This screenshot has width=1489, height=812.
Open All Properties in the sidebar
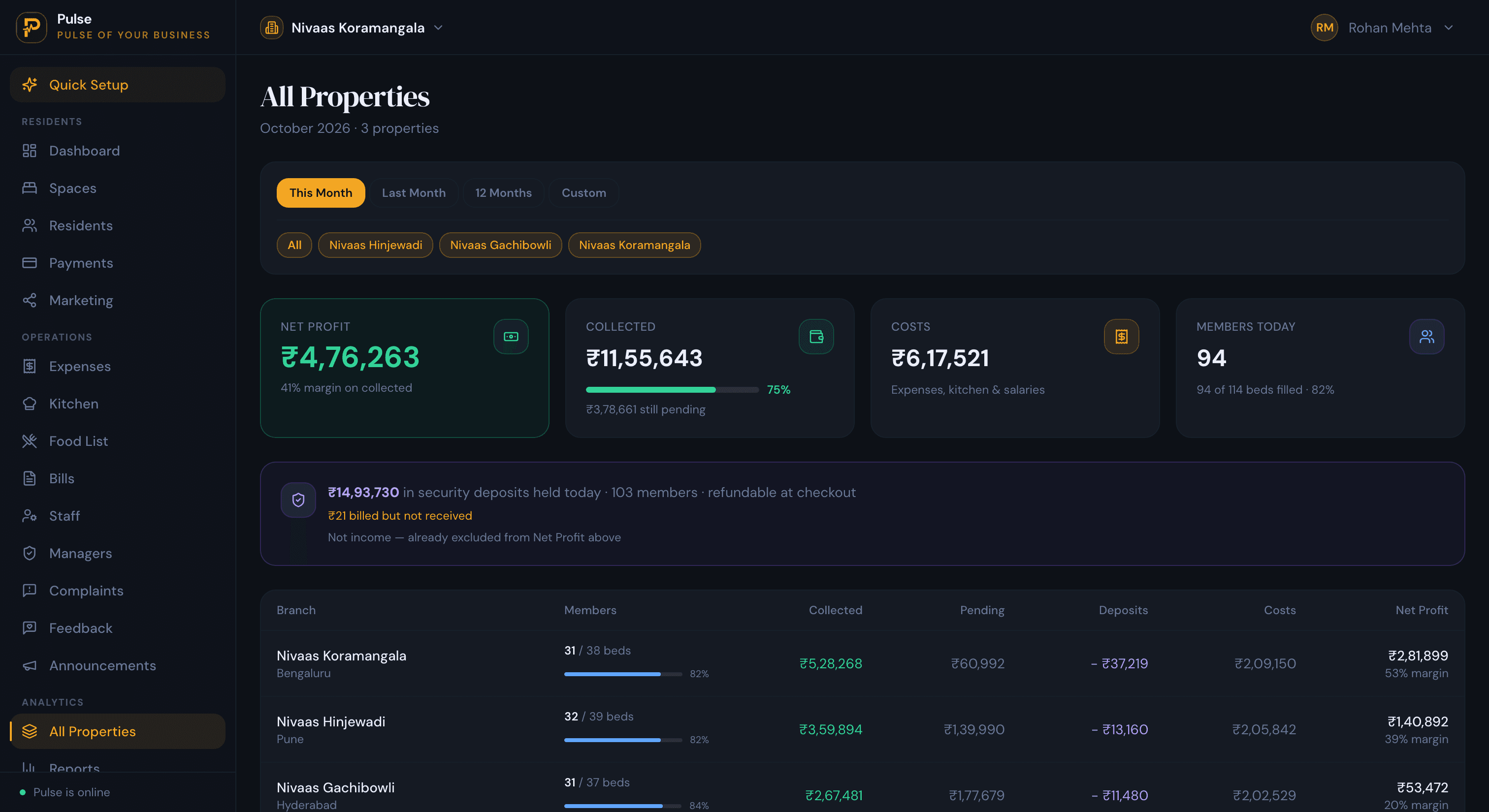(118, 731)
